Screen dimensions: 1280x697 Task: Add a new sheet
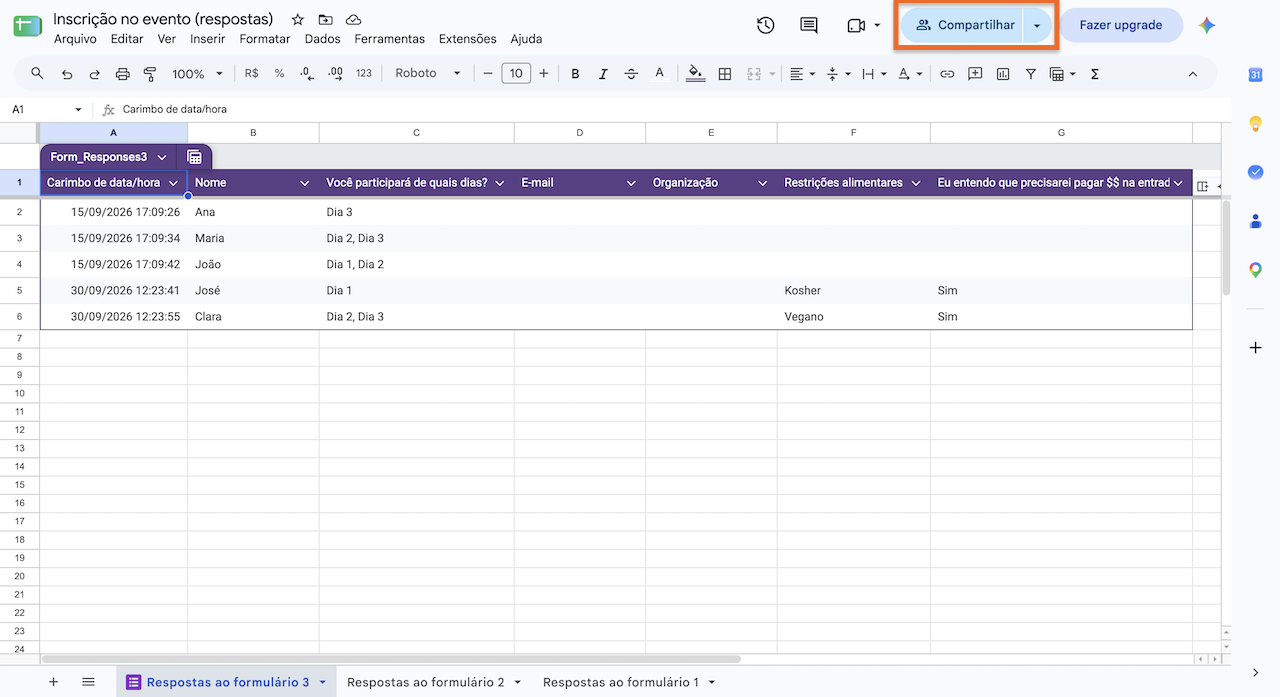54,682
